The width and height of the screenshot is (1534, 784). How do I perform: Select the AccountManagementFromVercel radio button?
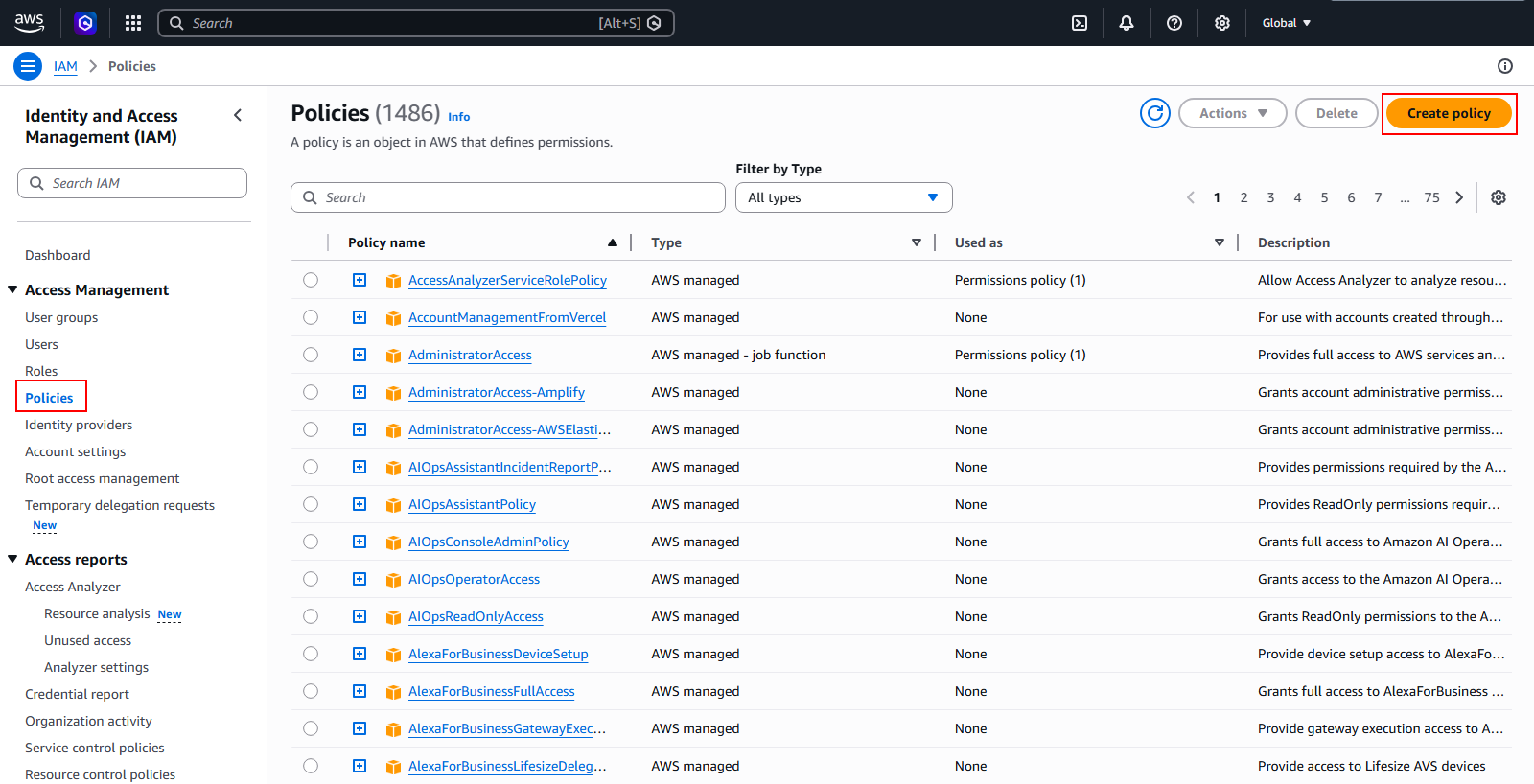coord(311,317)
